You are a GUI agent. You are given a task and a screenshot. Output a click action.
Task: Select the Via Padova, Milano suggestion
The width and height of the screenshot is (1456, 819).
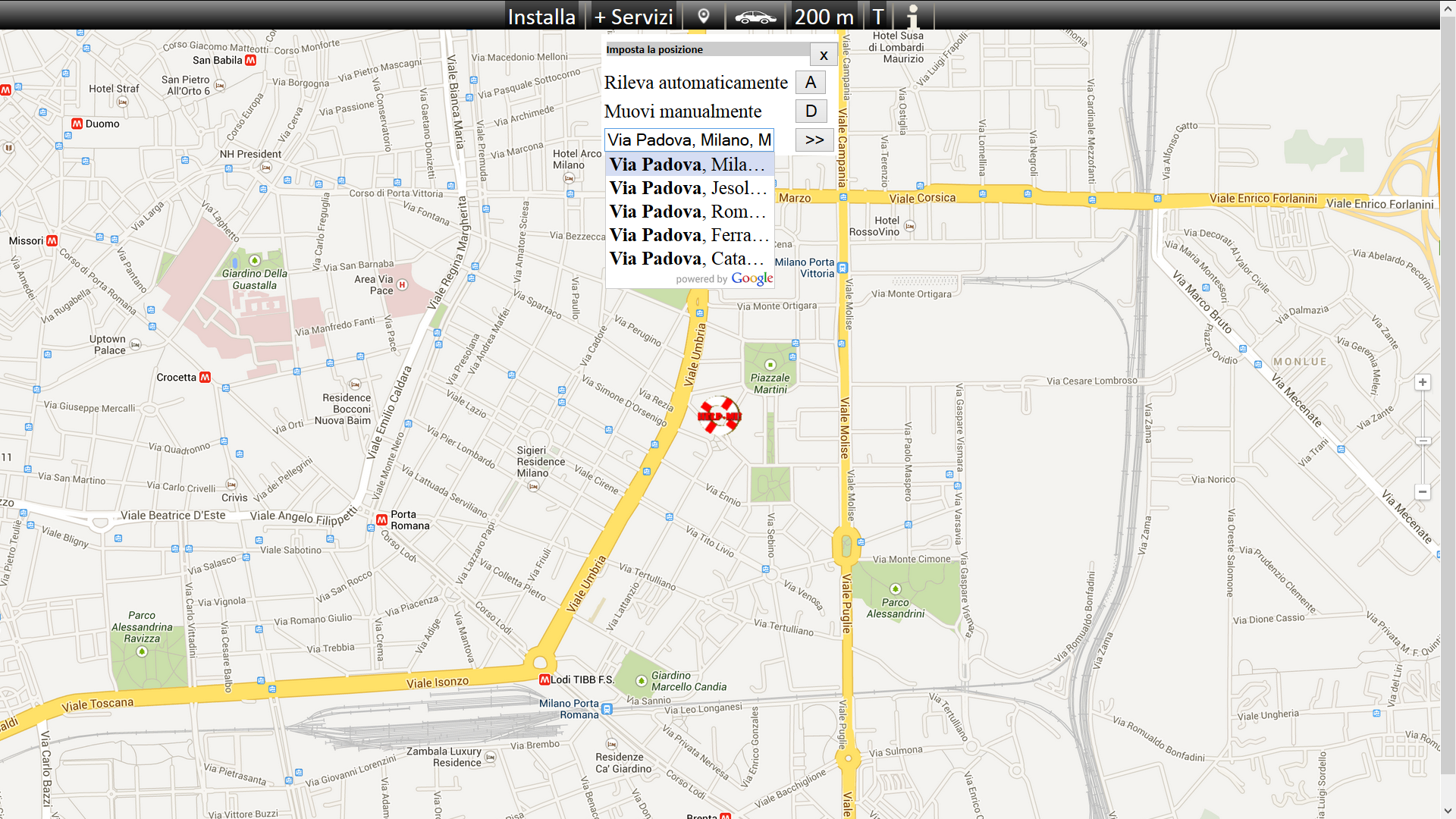pyautogui.click(x=689, y=165)
